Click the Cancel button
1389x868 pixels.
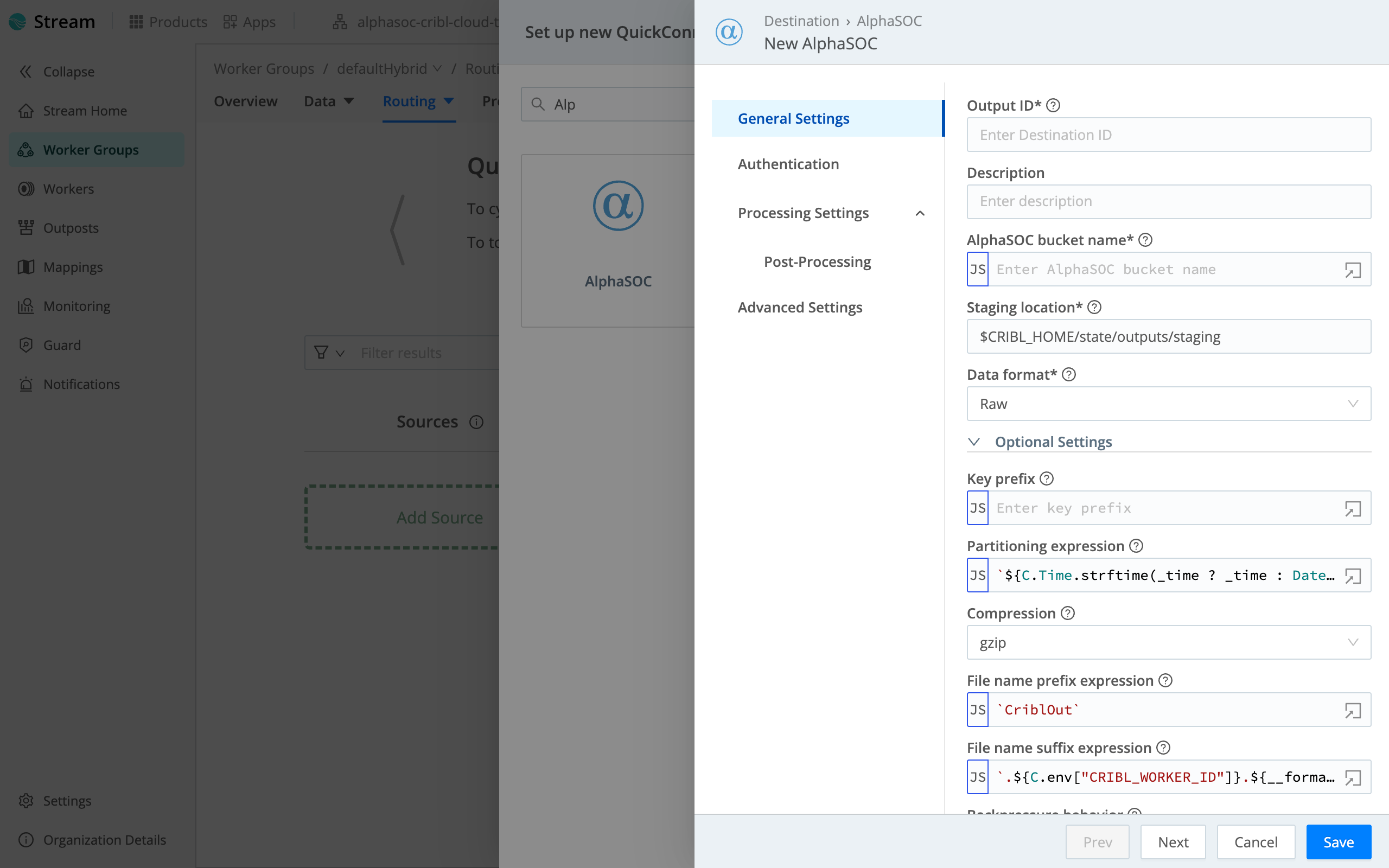click(1256, 842)
